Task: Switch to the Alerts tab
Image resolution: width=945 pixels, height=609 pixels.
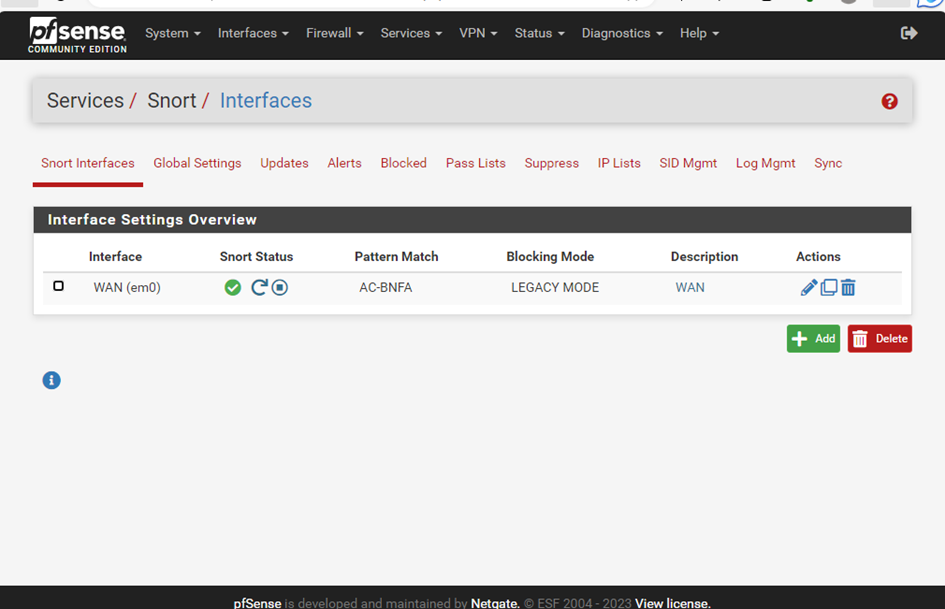Action: point(344,163)
